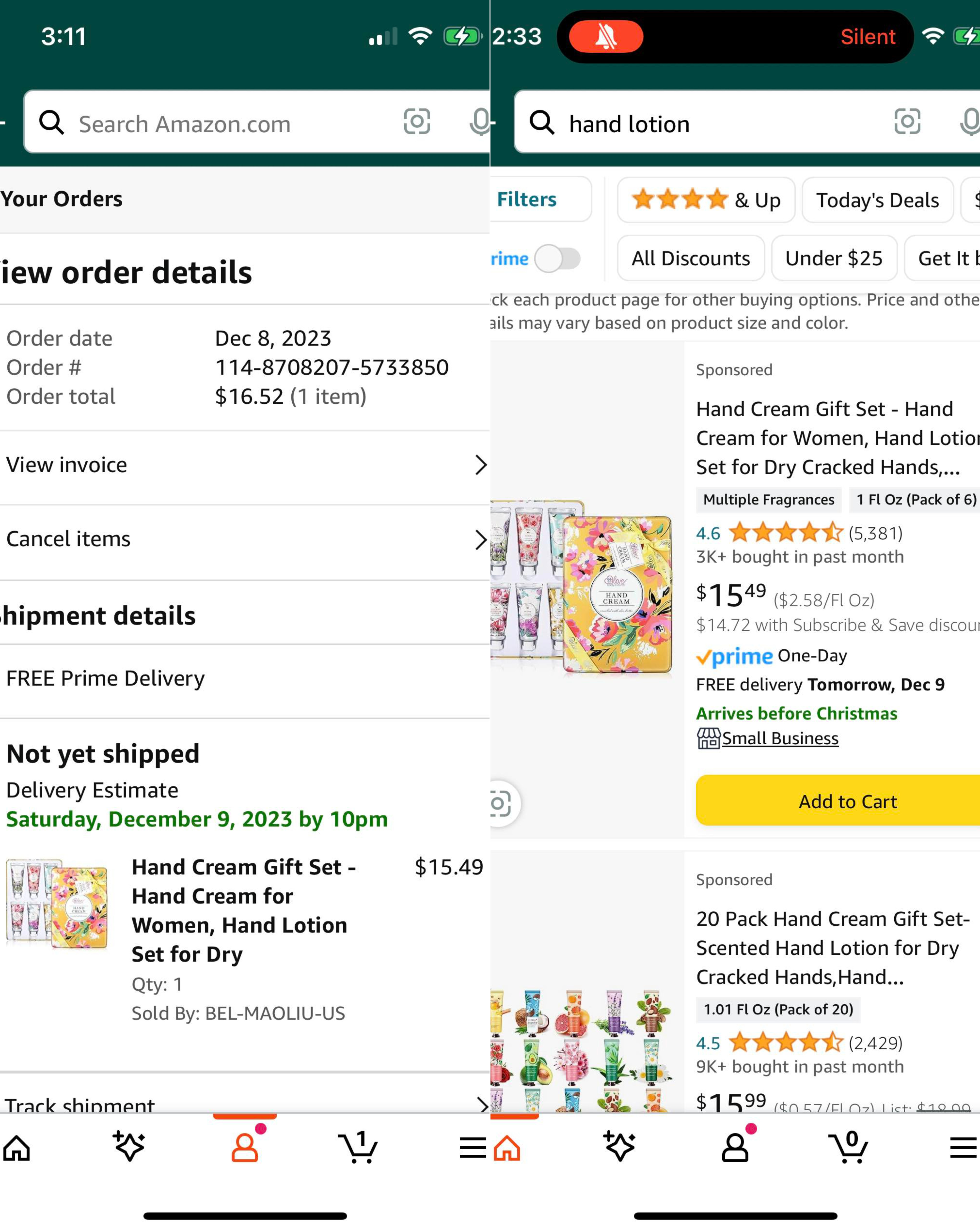Open sparkle AI assistant icon on left screen
The height and width of the screenshot is (1225, 980).
point(129,1147)
